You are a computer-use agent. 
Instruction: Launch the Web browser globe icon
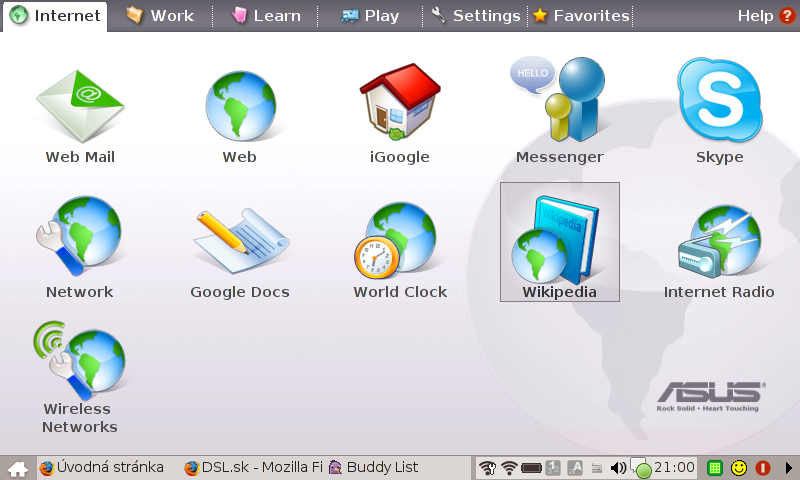click(240, 106)
